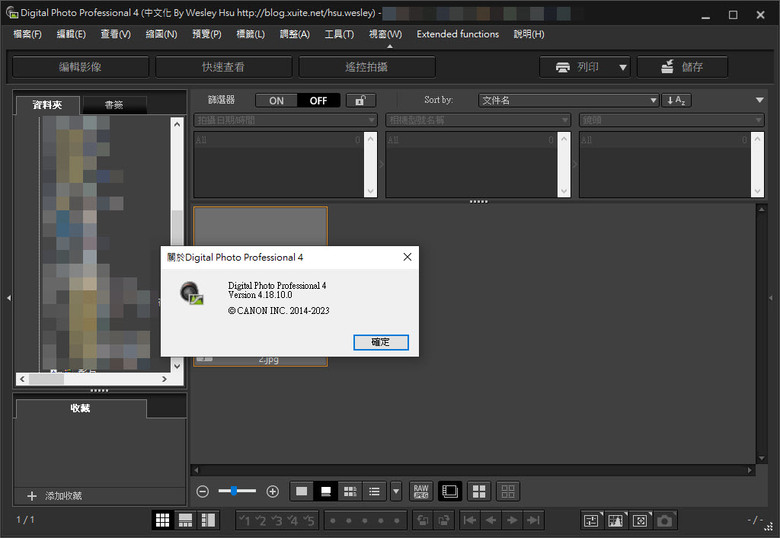Open thumbnail display options dropdown arrow
The height and width of the screenshot is (538, 780).
point(396,492)
